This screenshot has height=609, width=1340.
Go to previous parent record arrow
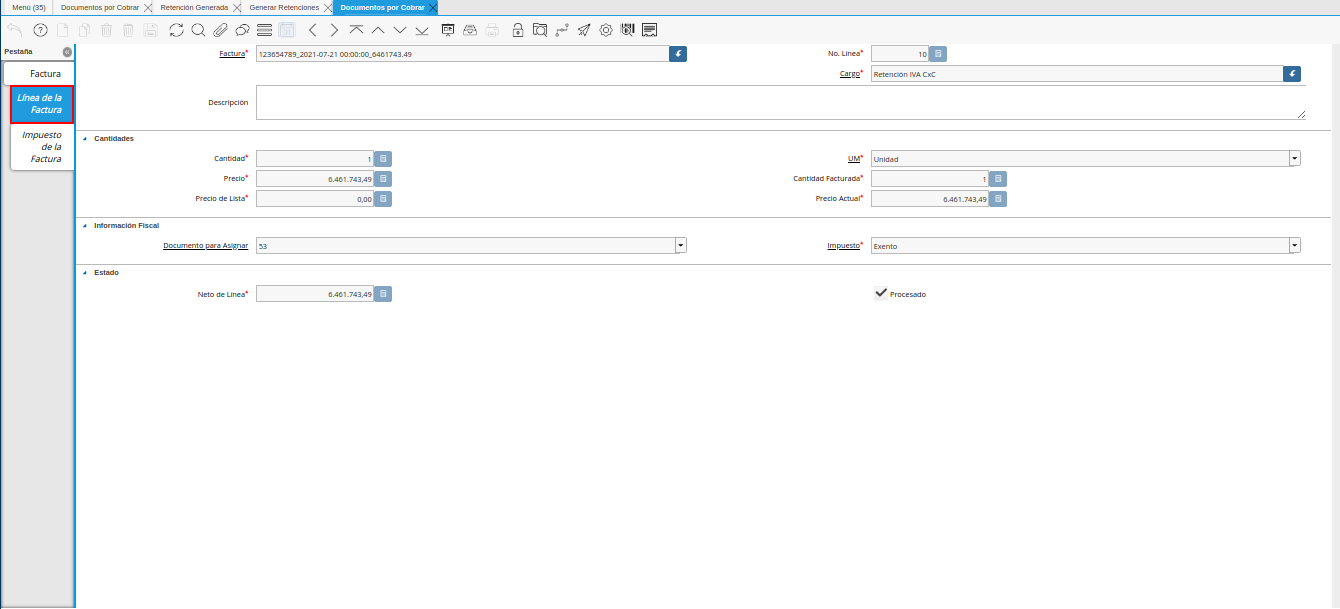point(313,30)
